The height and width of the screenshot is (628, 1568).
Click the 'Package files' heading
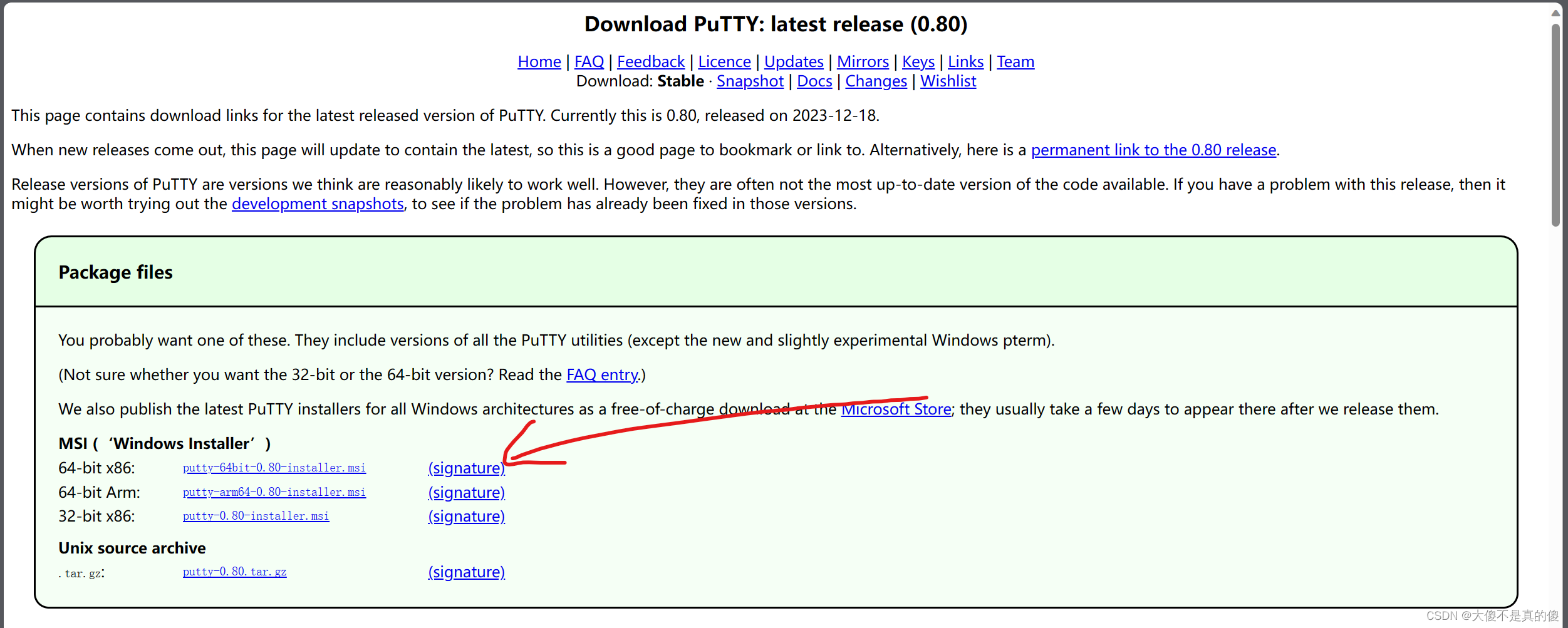pos(115,272)
